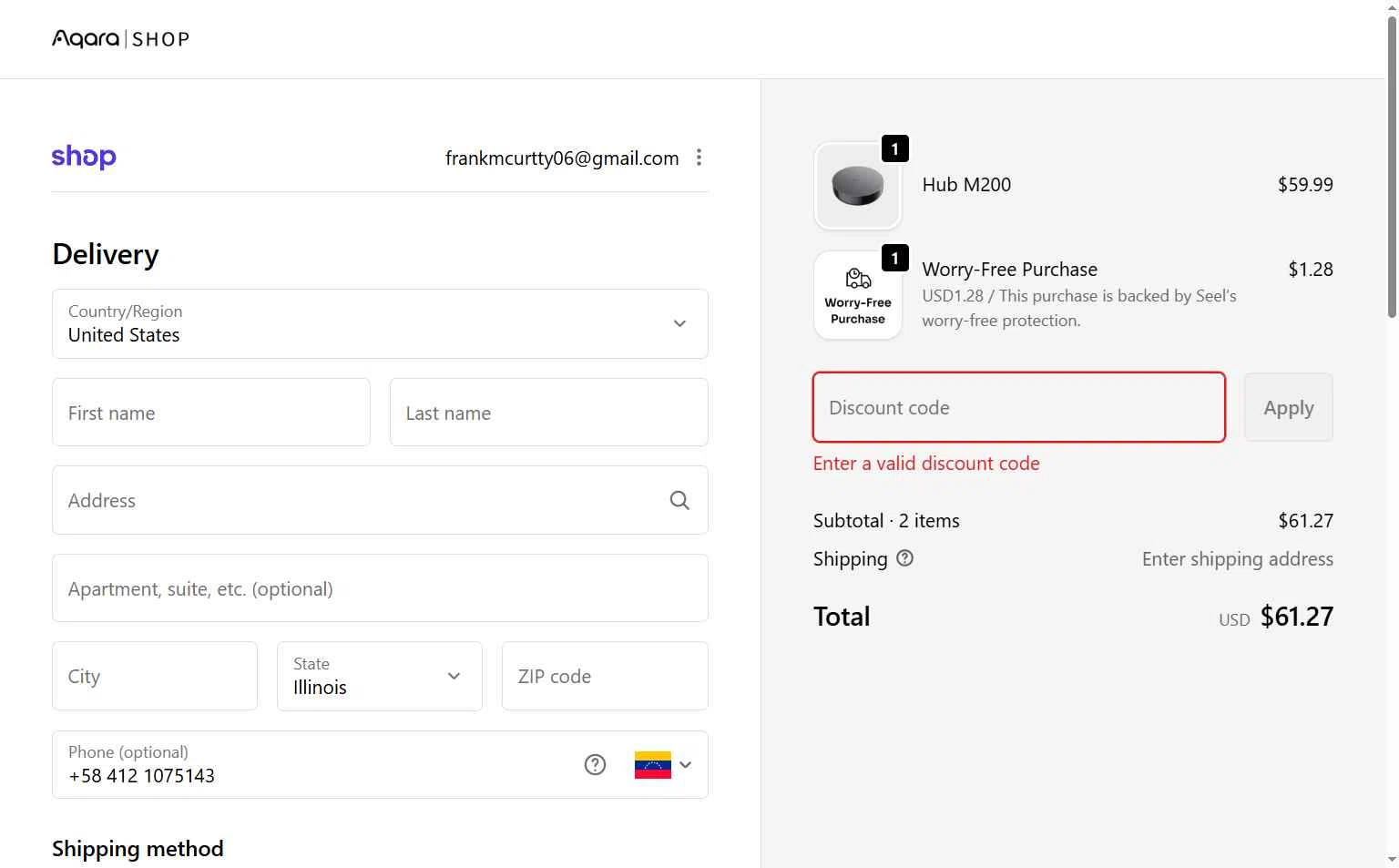This screenshot has height=868, width=1399.
Task: Open the phone number help icon
Action: click(x=595, y=765)
